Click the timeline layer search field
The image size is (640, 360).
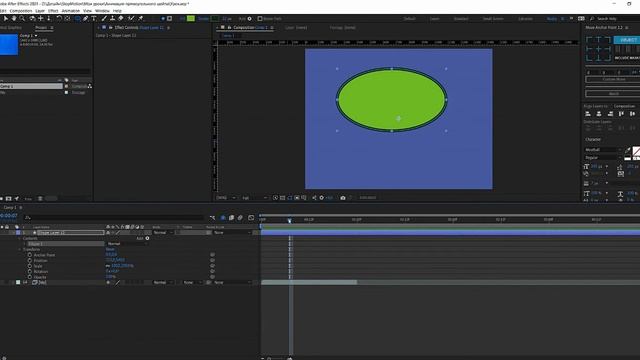click(x=114, y=218)
